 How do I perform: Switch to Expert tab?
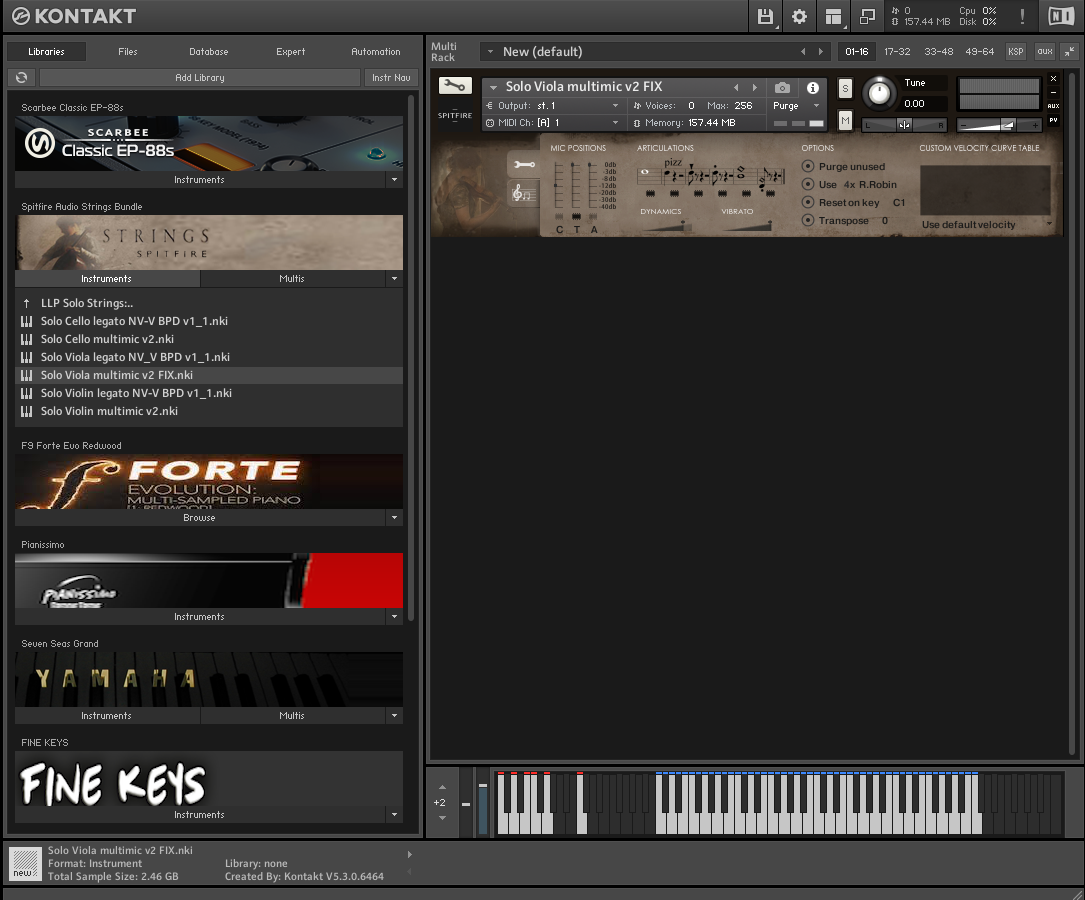(290, 51)
